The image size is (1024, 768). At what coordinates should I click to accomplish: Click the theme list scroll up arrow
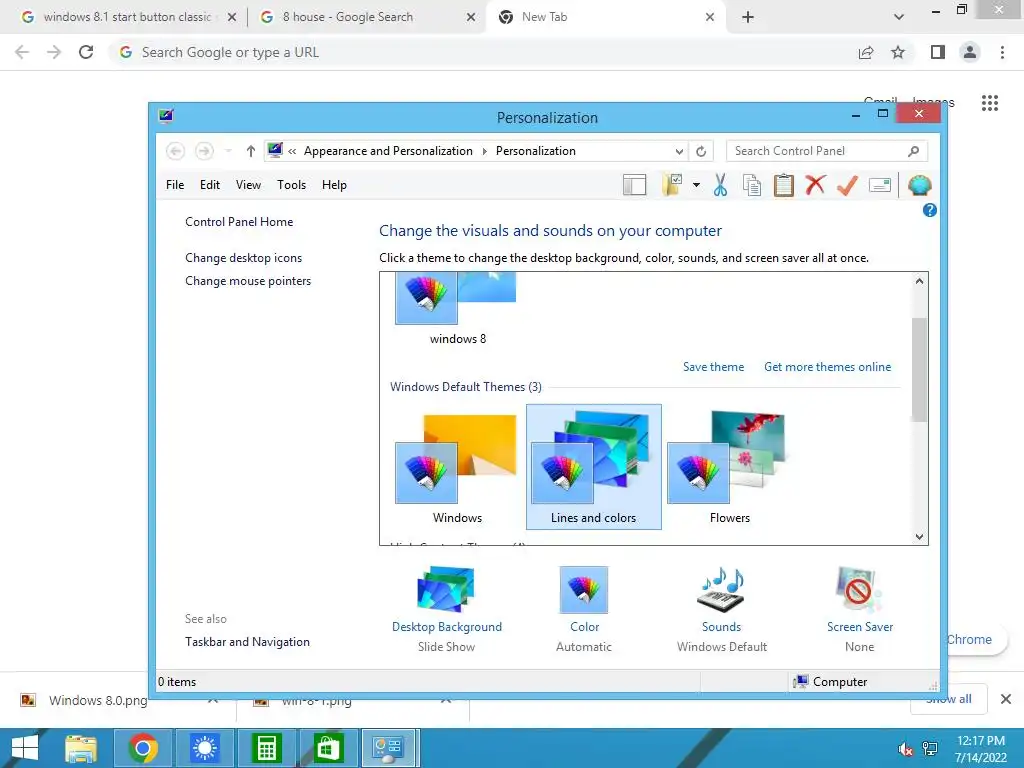tap(919, 281)
